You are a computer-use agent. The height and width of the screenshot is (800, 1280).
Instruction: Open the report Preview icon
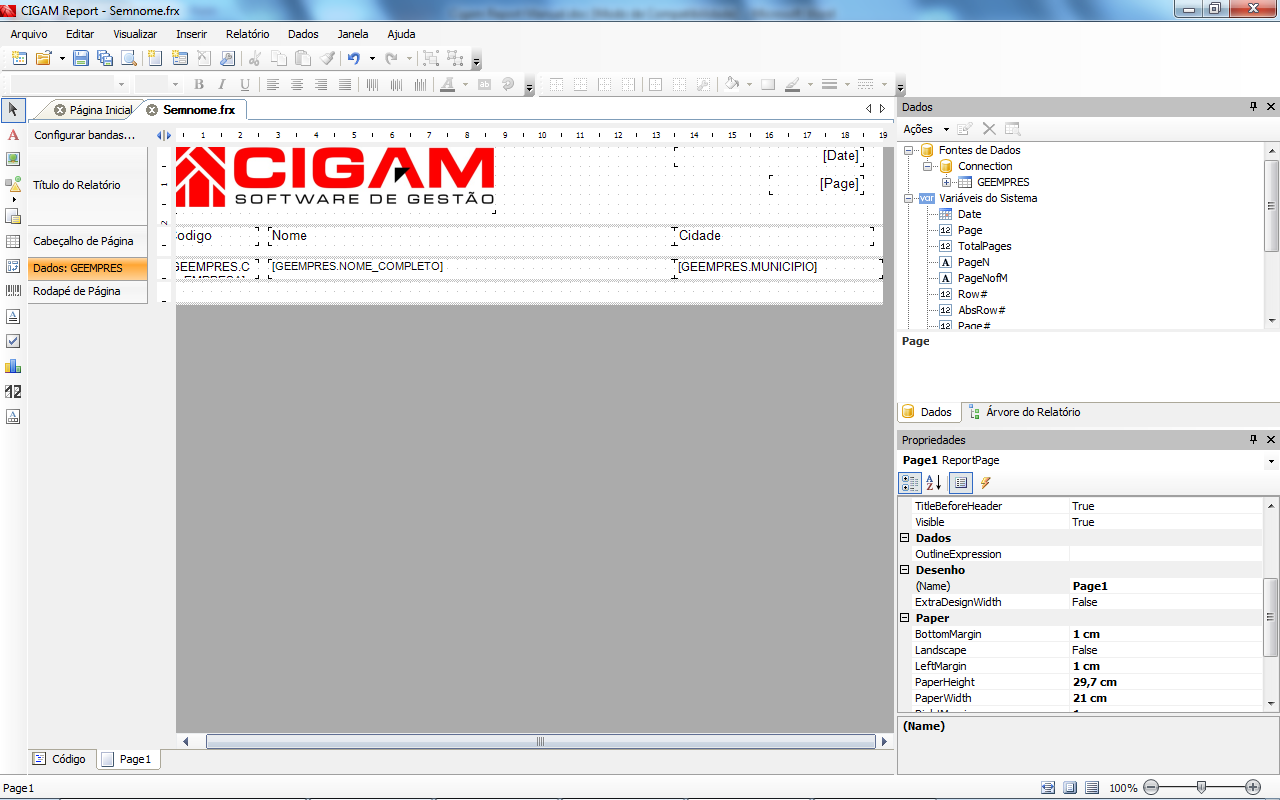click(x=130, y=58)
